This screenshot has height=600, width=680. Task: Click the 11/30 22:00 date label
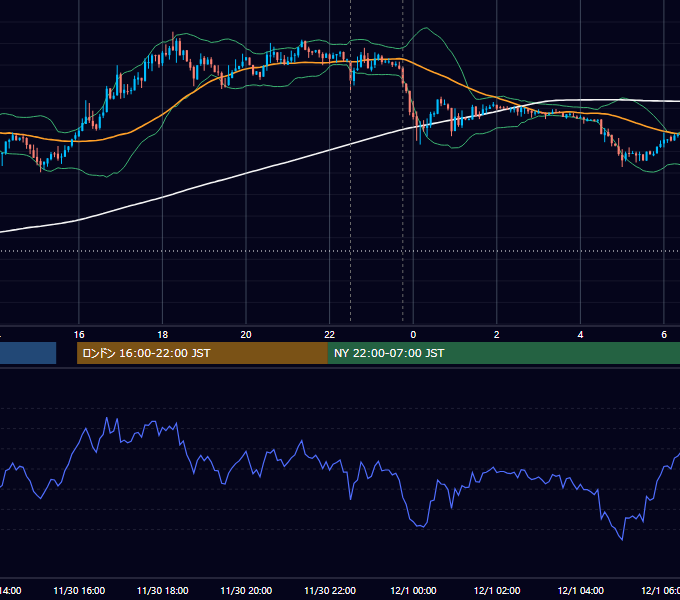point(330,591)
